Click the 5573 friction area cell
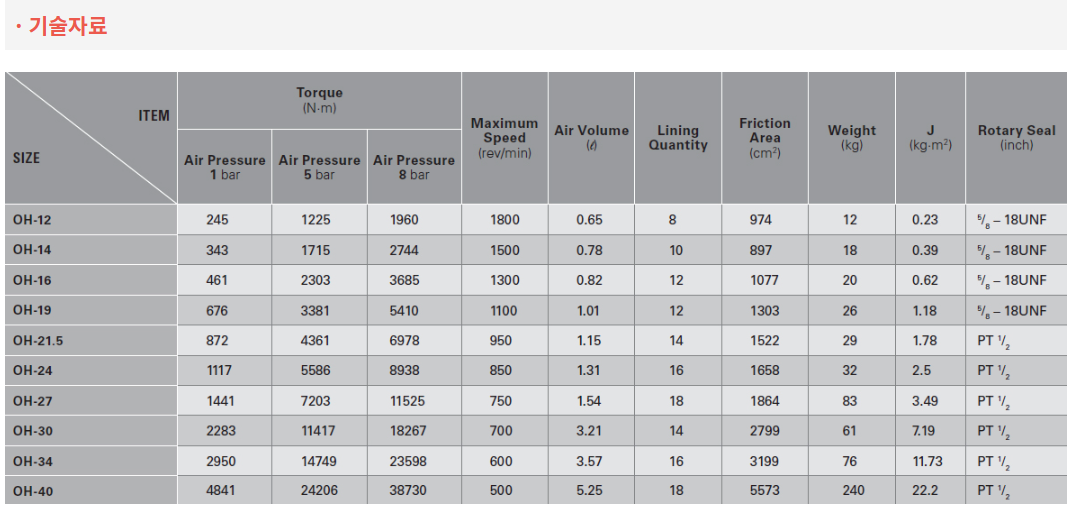 tap(764, 491)
